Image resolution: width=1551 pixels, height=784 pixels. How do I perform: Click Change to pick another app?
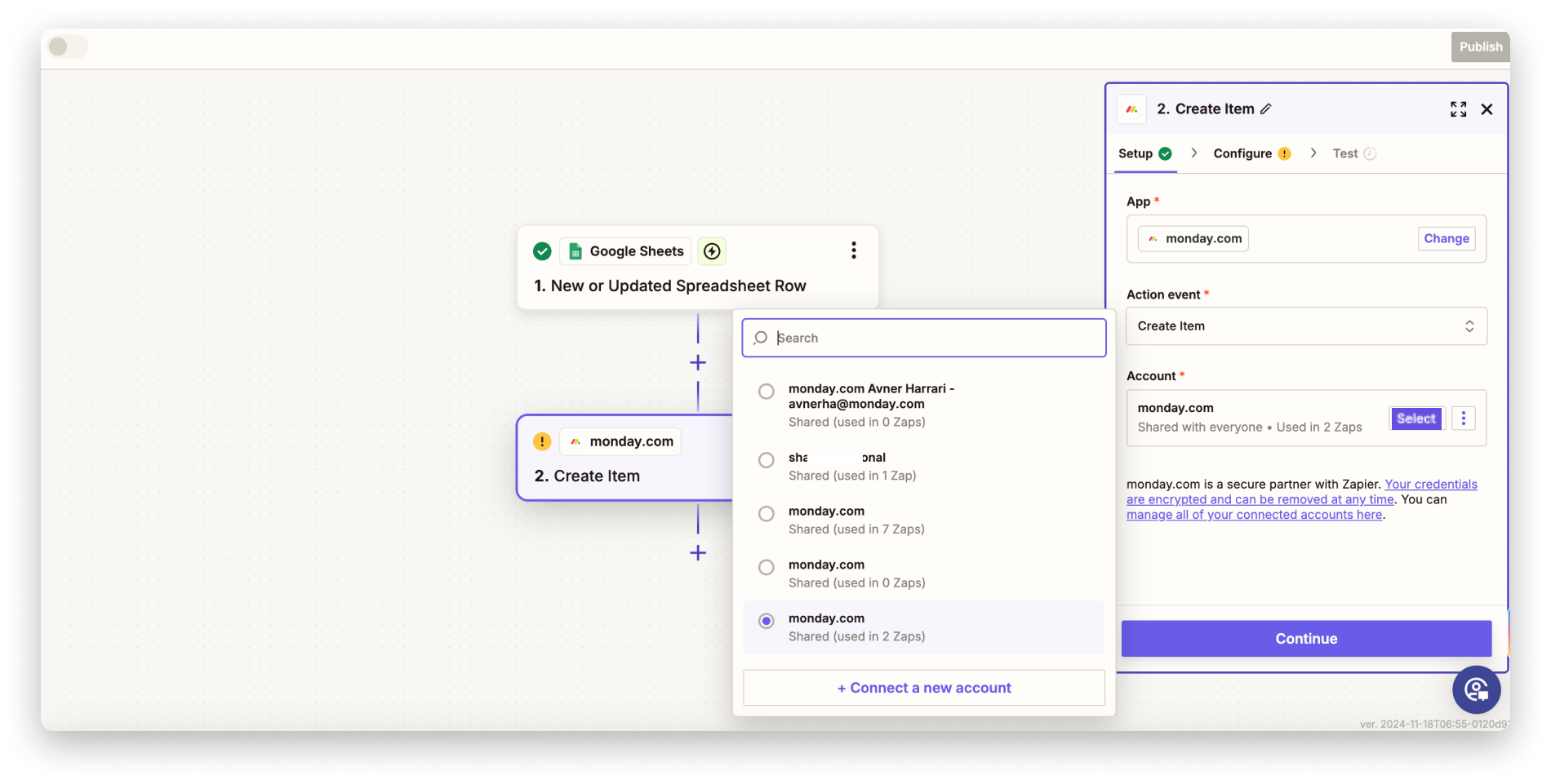1447,238
